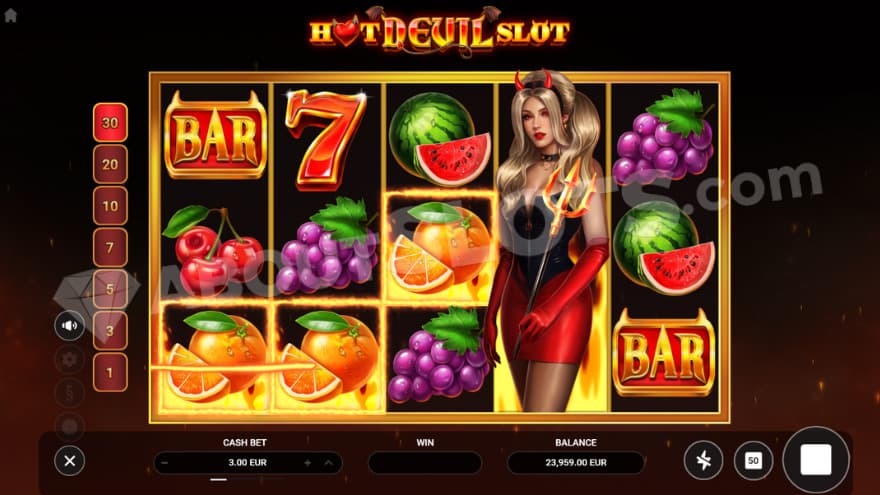
Task: Select payline indicator 7
Action: 110,248
